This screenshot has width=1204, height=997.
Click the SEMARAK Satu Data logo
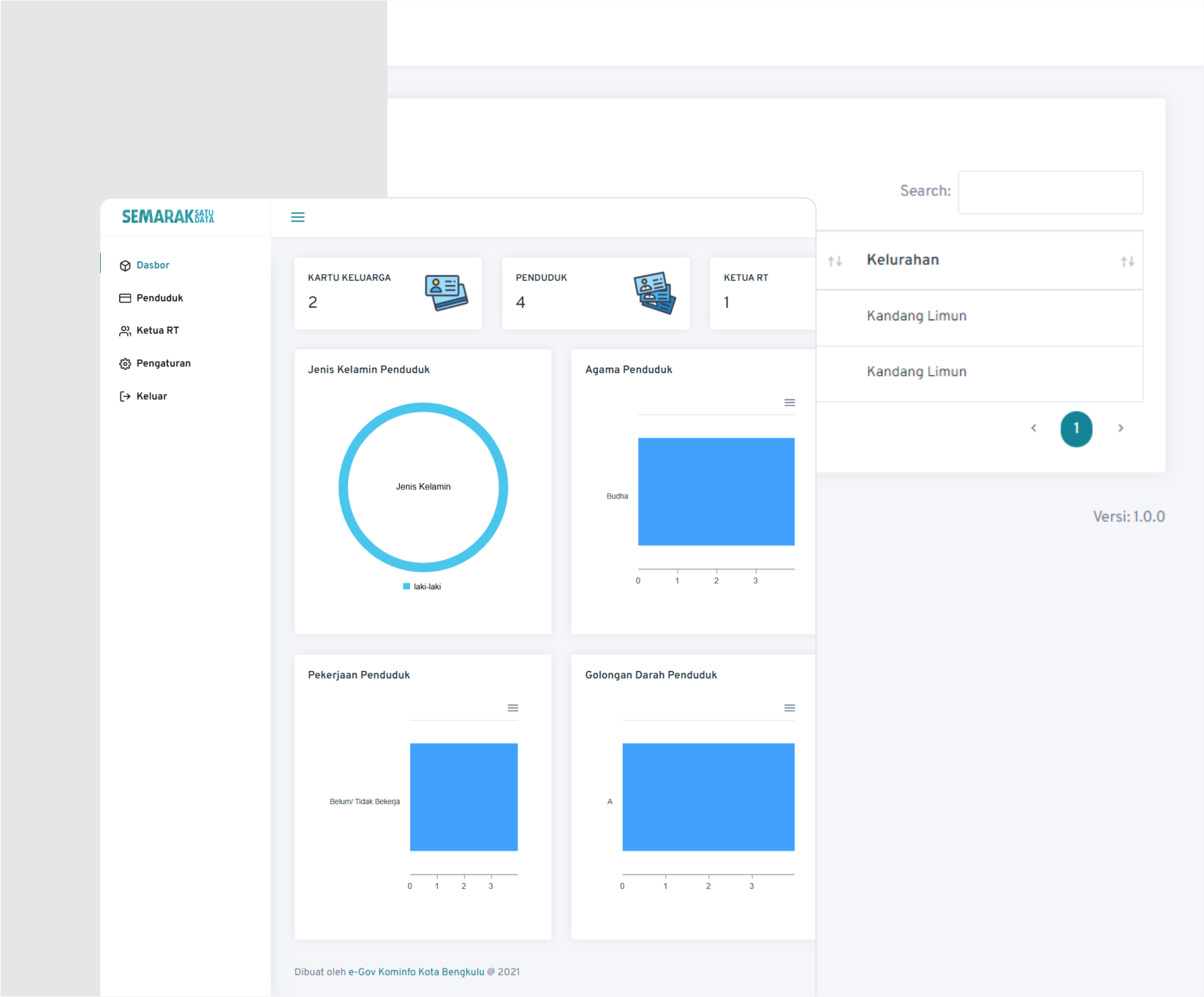click(168, 216)
